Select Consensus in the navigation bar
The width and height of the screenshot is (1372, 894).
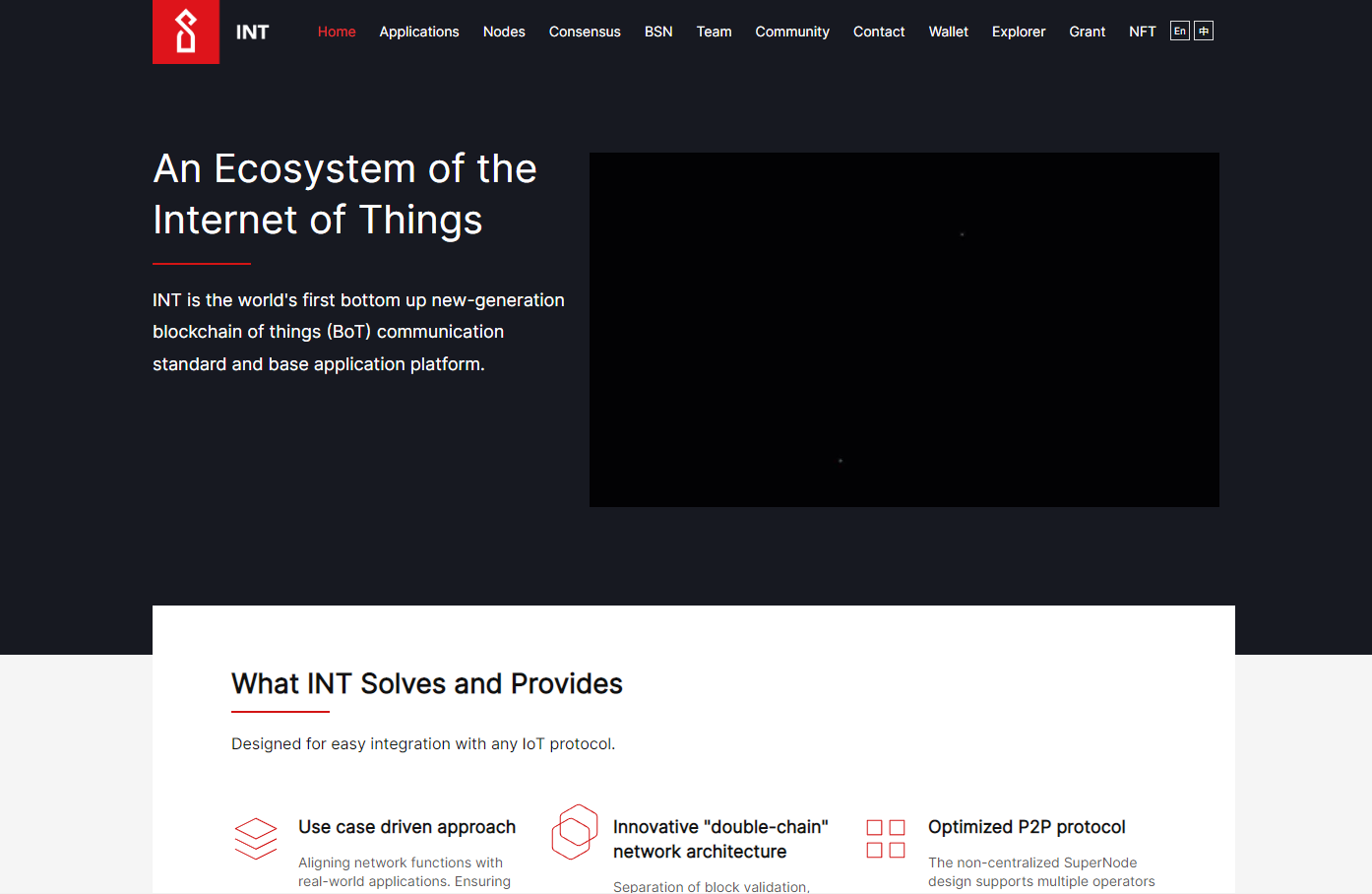(x=585, y=32)
